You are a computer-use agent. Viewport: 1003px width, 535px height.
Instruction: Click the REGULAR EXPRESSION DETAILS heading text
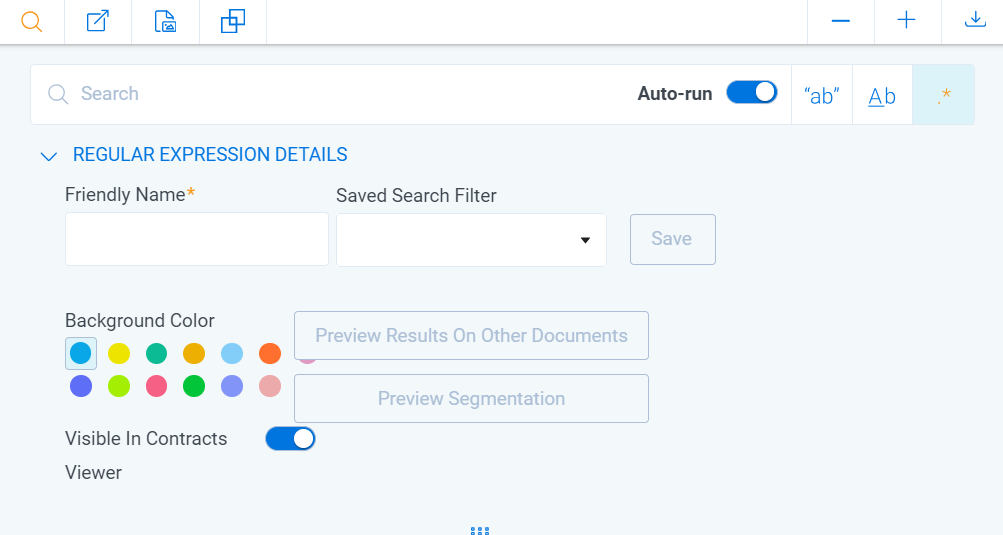coord(210,154)
